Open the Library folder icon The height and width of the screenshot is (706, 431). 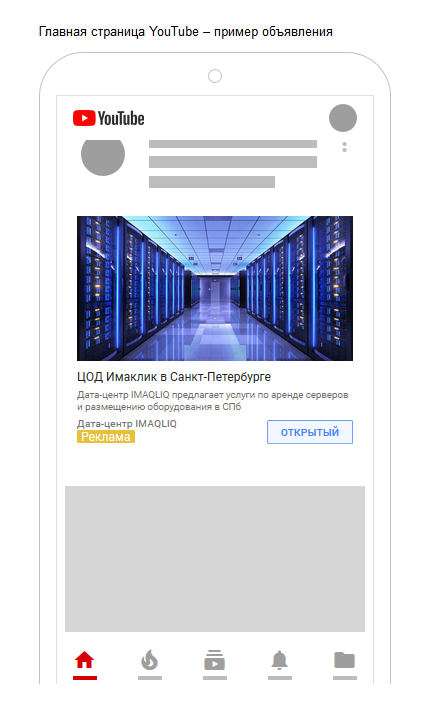click(x=345, y=661)
